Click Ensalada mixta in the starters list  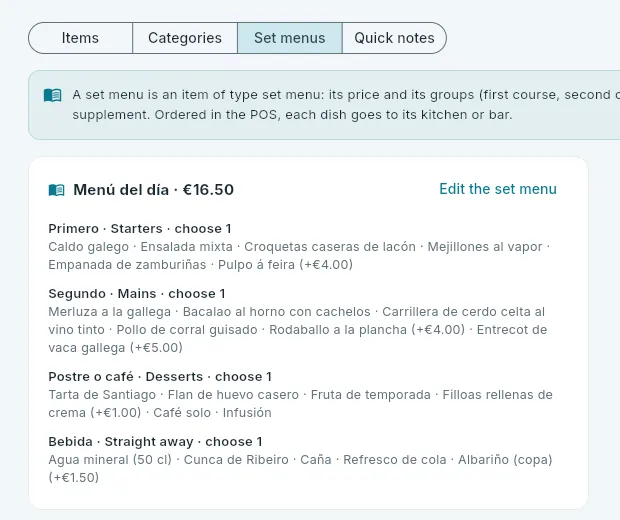click(x=187, y=247)
